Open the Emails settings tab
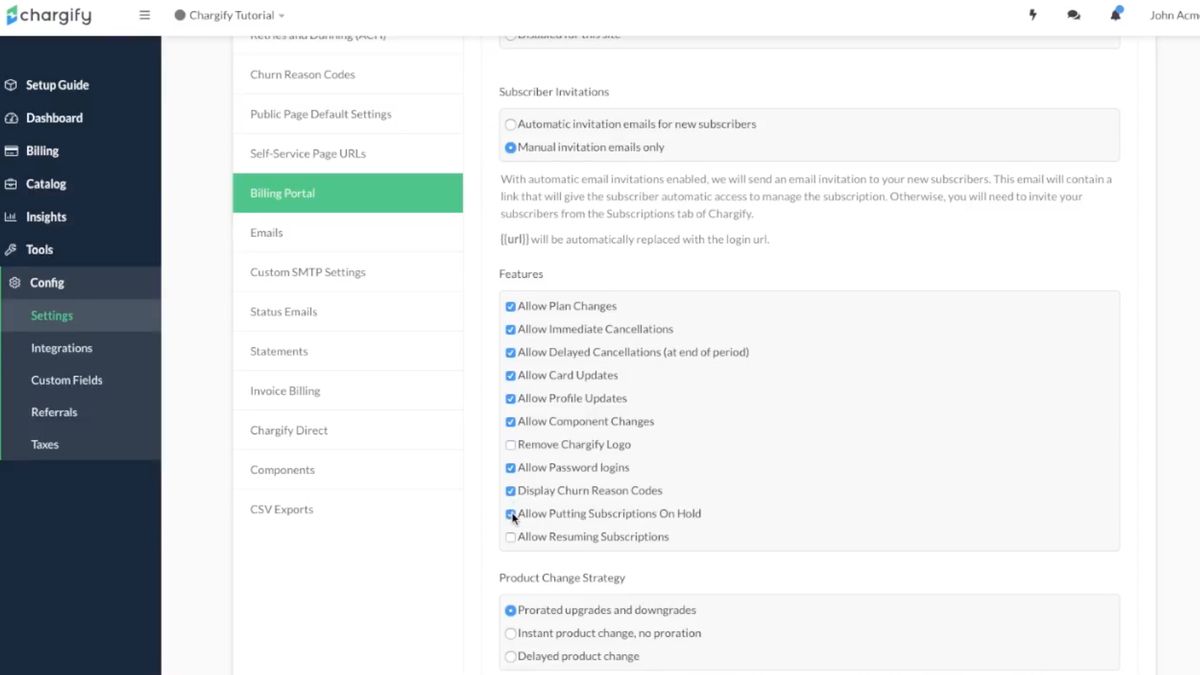 click(x=267, y=233)
